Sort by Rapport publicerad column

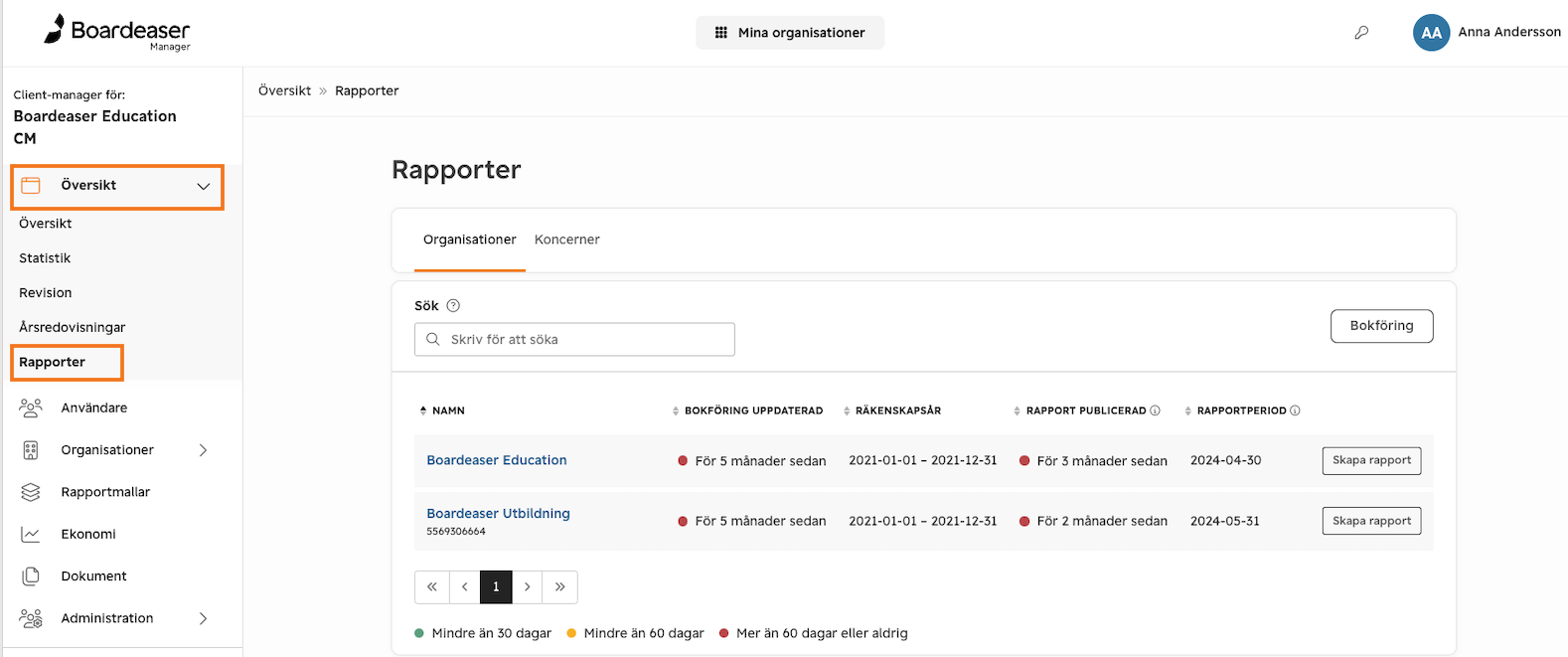pyautogui.click(x=1018, y=411)
